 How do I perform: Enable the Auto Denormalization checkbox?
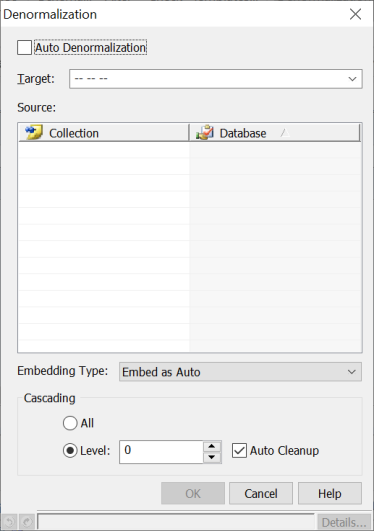pos(24,47)
